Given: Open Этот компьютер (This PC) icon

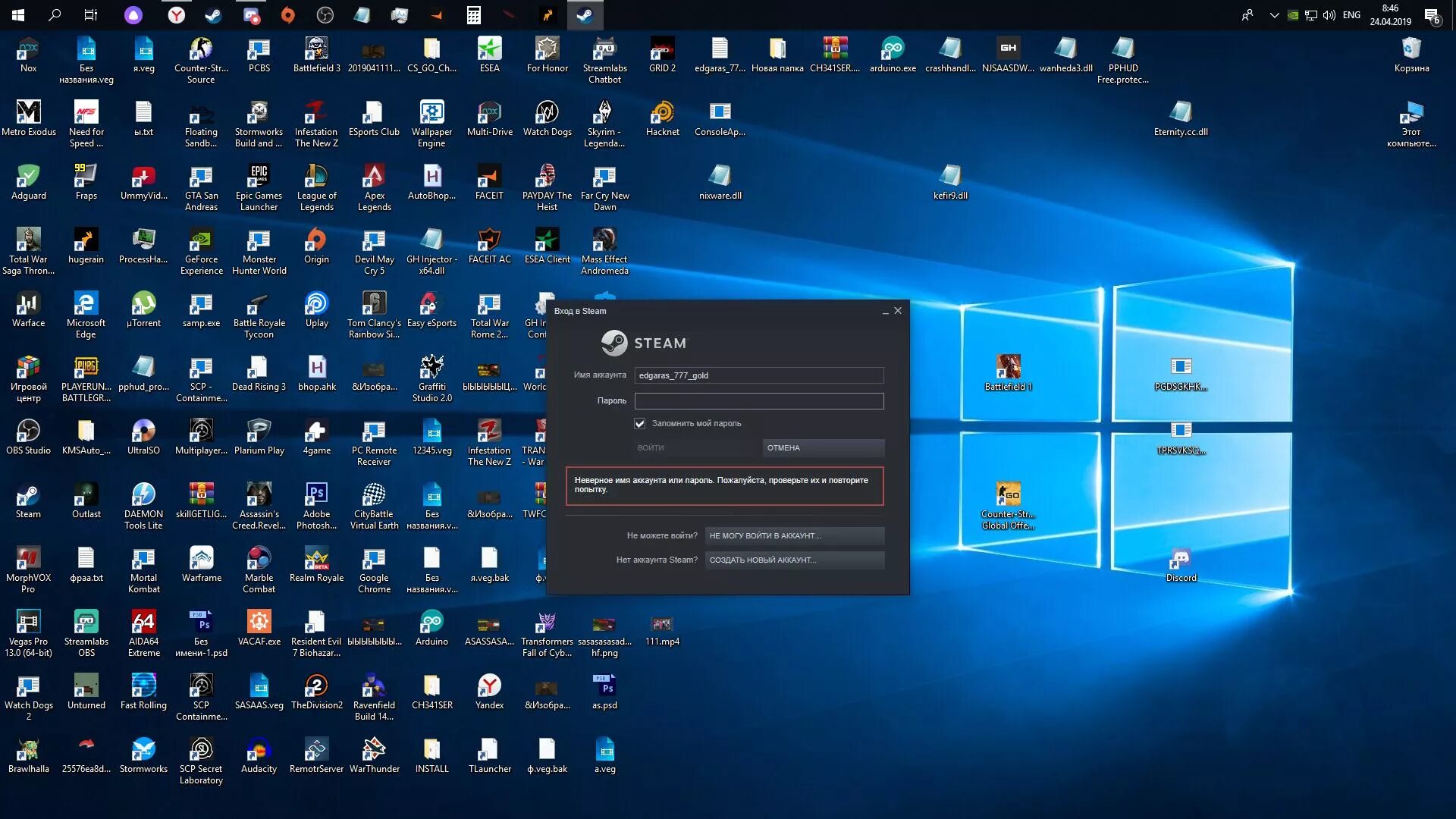Looking at the screenshot, I should pyautogui.click(x=1411, y=124).
